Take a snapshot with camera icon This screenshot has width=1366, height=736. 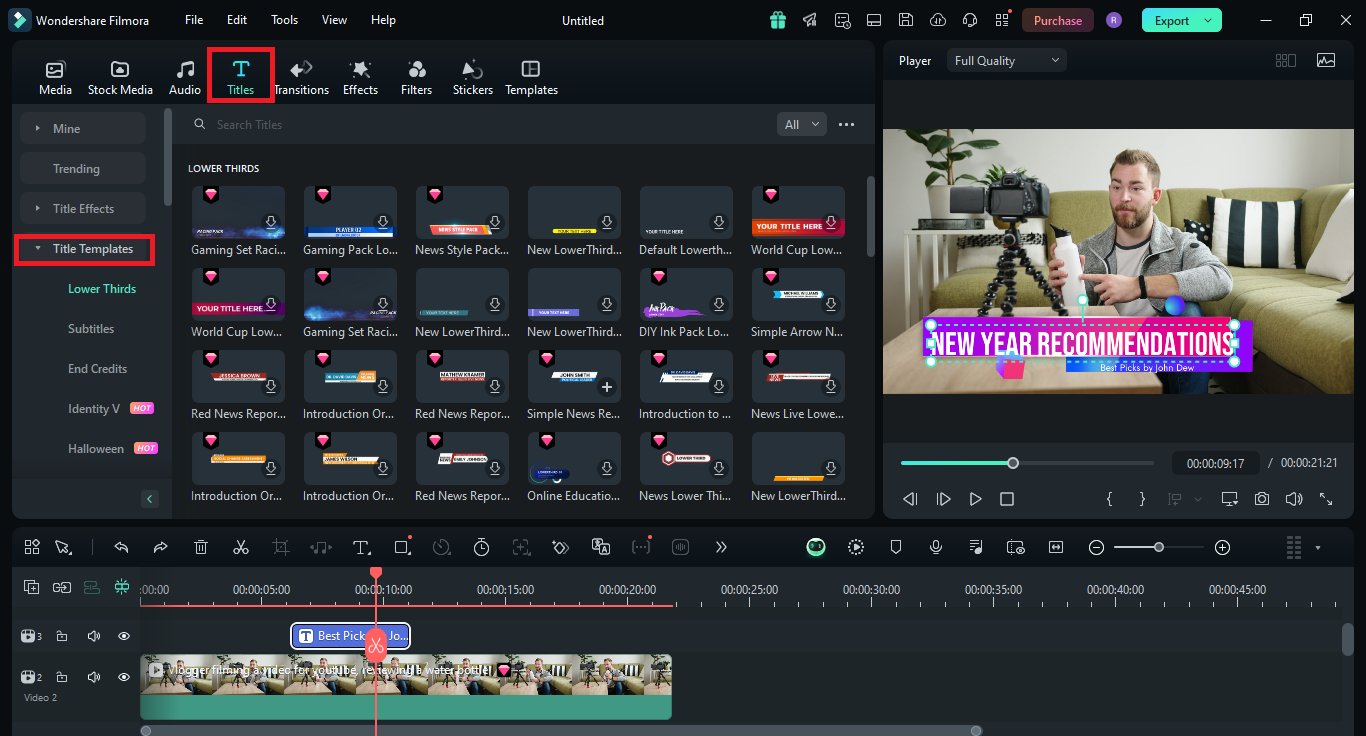click(x=1263, y=498)
